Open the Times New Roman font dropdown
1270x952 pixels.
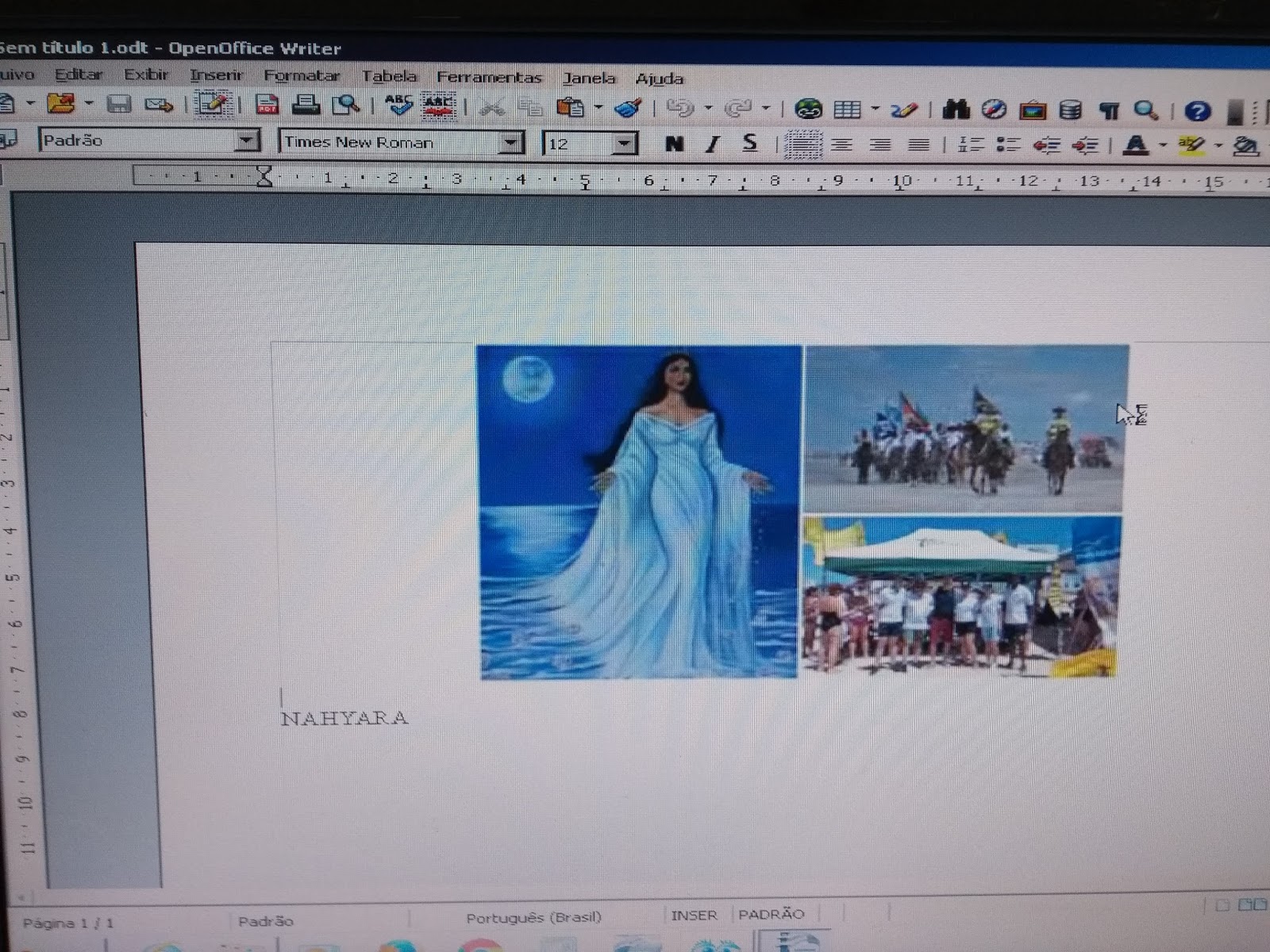tap(512, 143)
